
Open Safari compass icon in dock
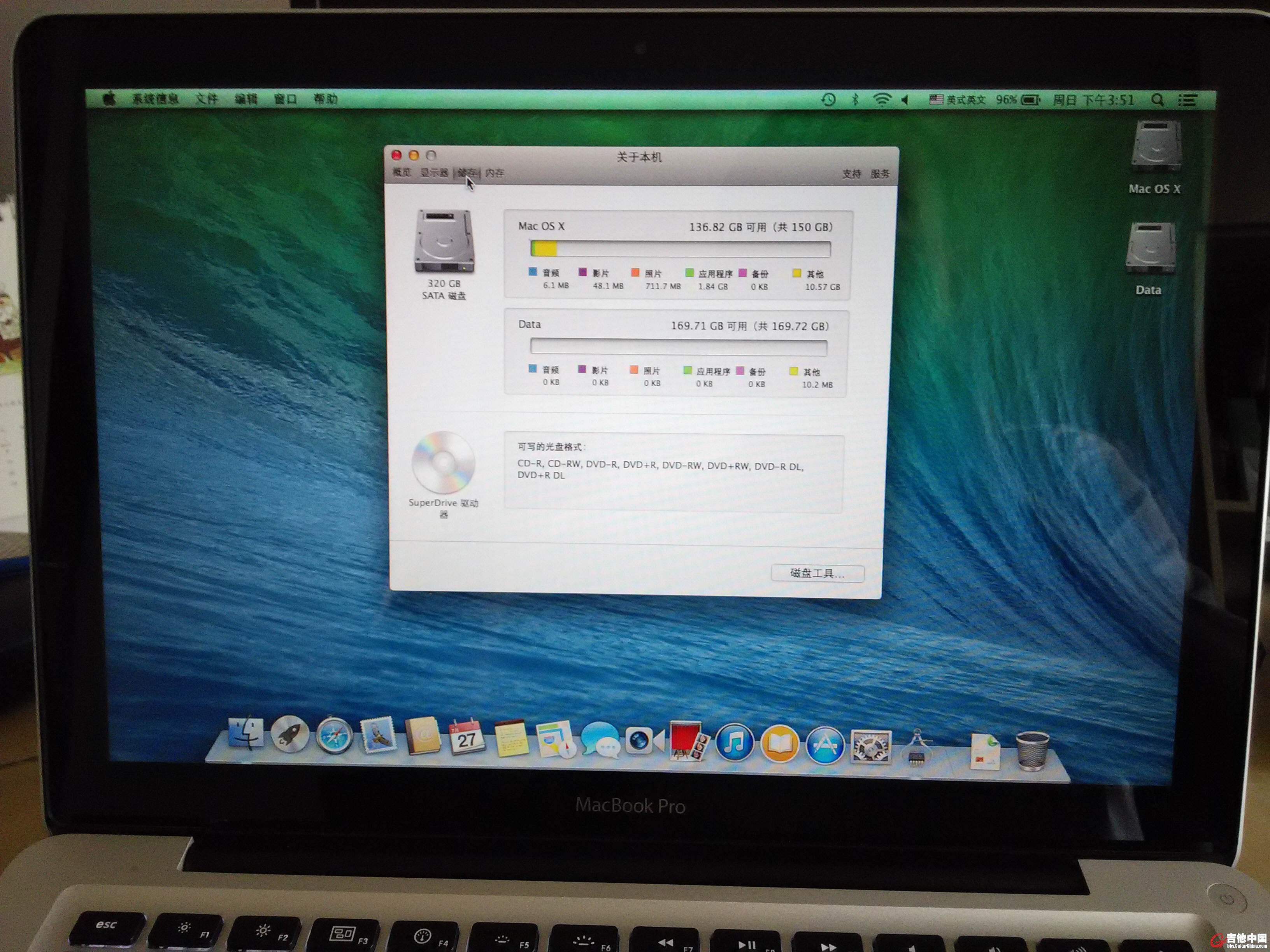click(334, 735)
